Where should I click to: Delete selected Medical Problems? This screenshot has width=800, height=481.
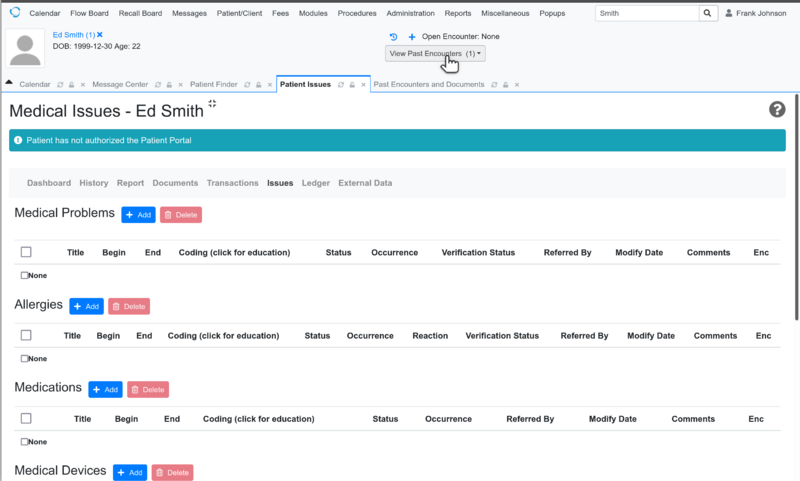[x=181, y=215]
